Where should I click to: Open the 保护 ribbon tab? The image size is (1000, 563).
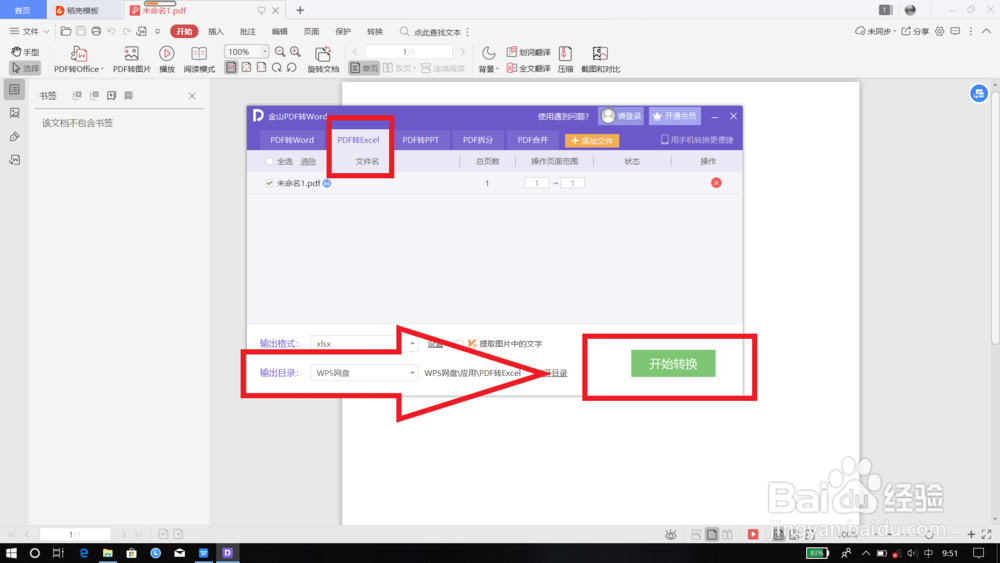point(343,31)
